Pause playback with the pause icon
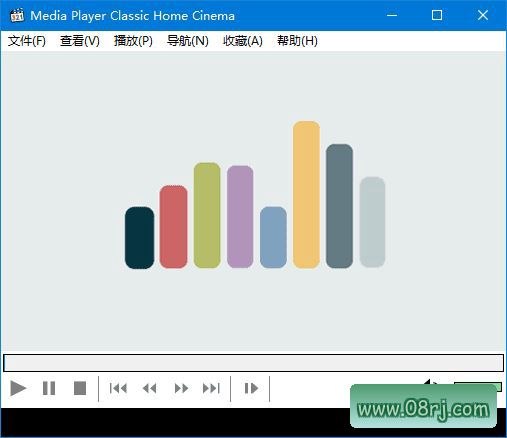 [49, 388]
